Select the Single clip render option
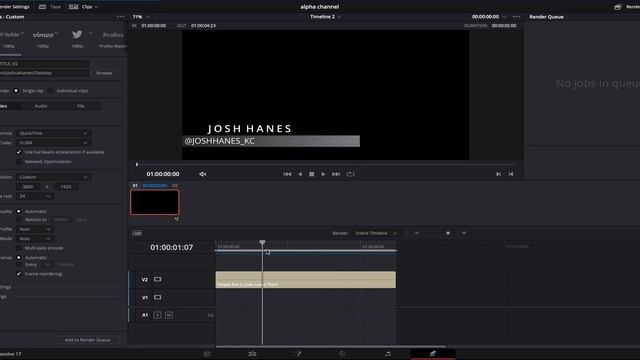Viewport: 640px width, 360px height. 16,91
